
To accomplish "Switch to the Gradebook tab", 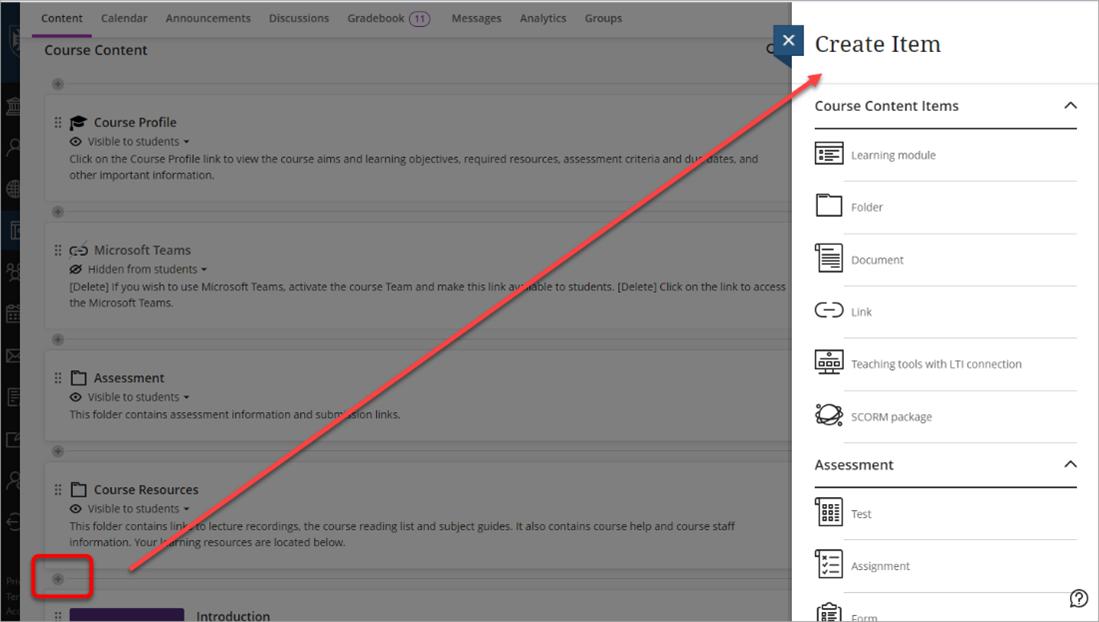I will 388,18.
